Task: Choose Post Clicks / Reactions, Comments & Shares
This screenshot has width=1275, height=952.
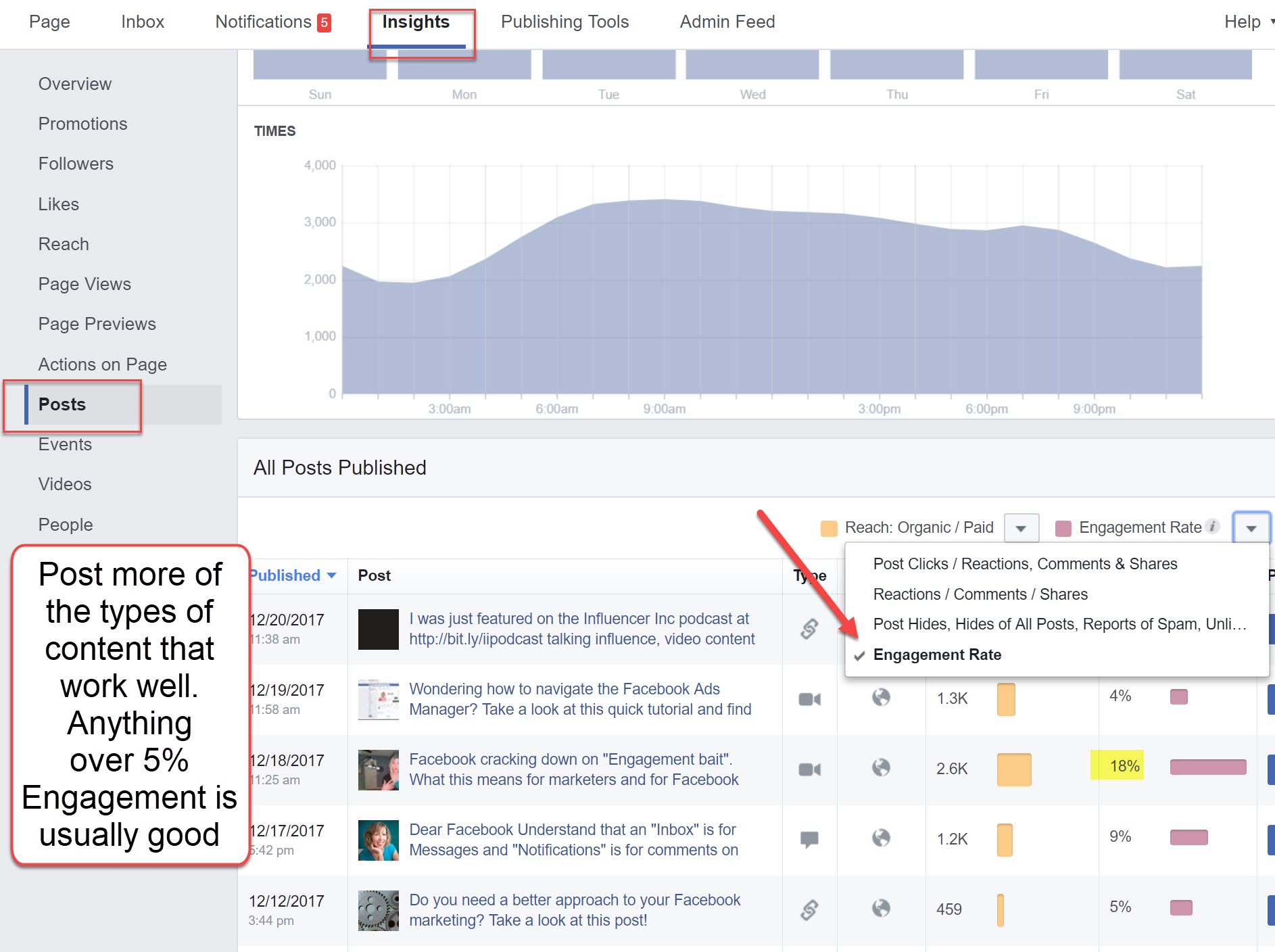Action: (1025, 564)
